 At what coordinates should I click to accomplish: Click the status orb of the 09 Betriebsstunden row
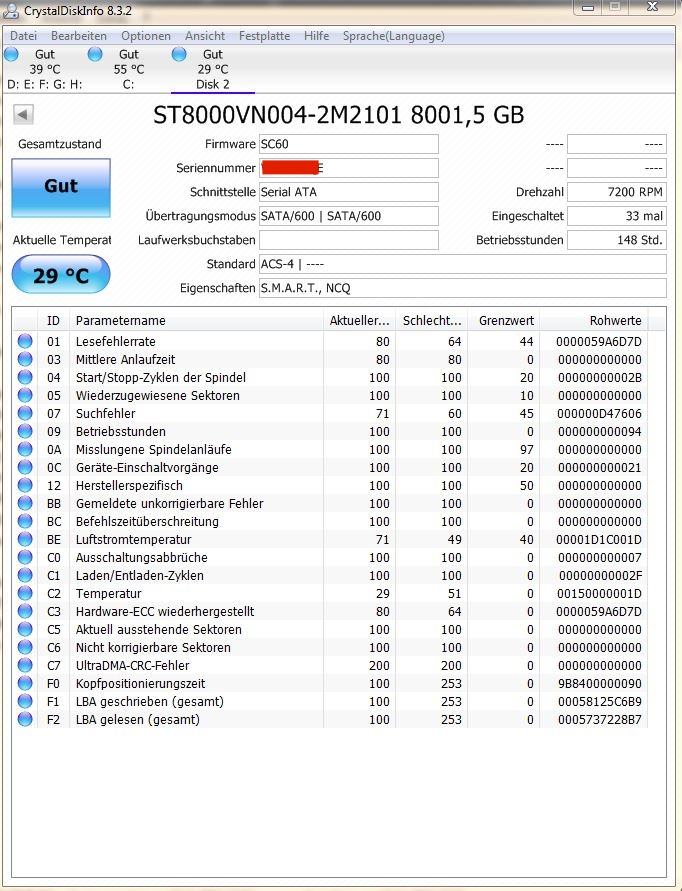click(25, 431)
